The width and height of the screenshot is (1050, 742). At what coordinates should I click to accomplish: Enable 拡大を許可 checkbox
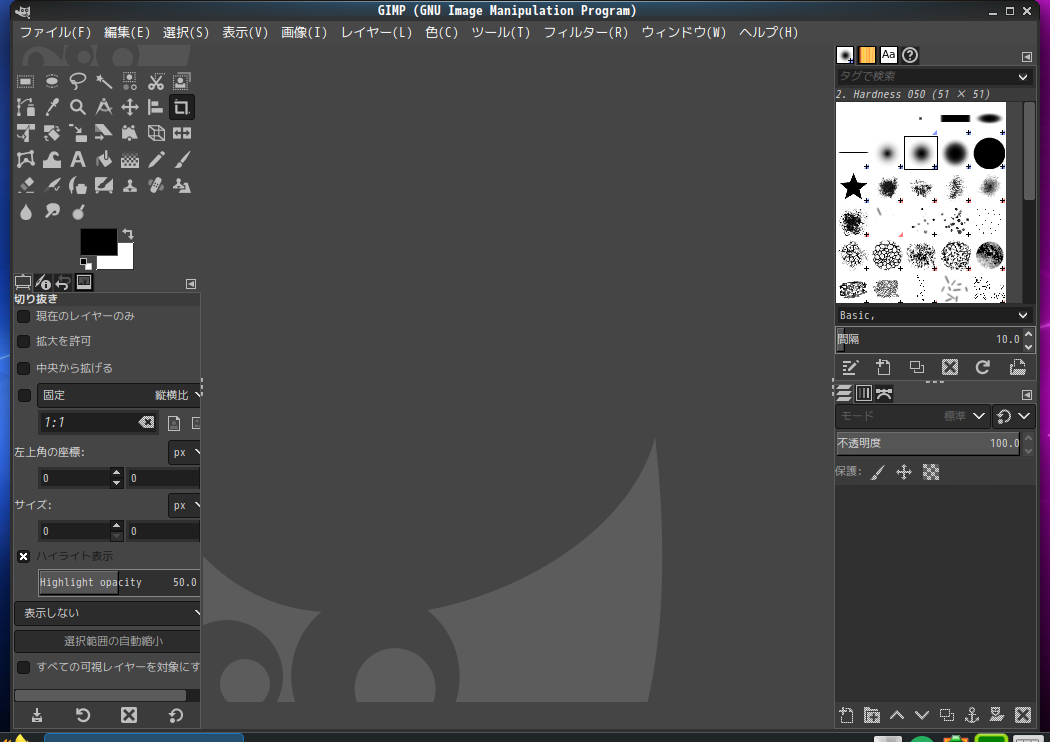click(x=23, y=342)
